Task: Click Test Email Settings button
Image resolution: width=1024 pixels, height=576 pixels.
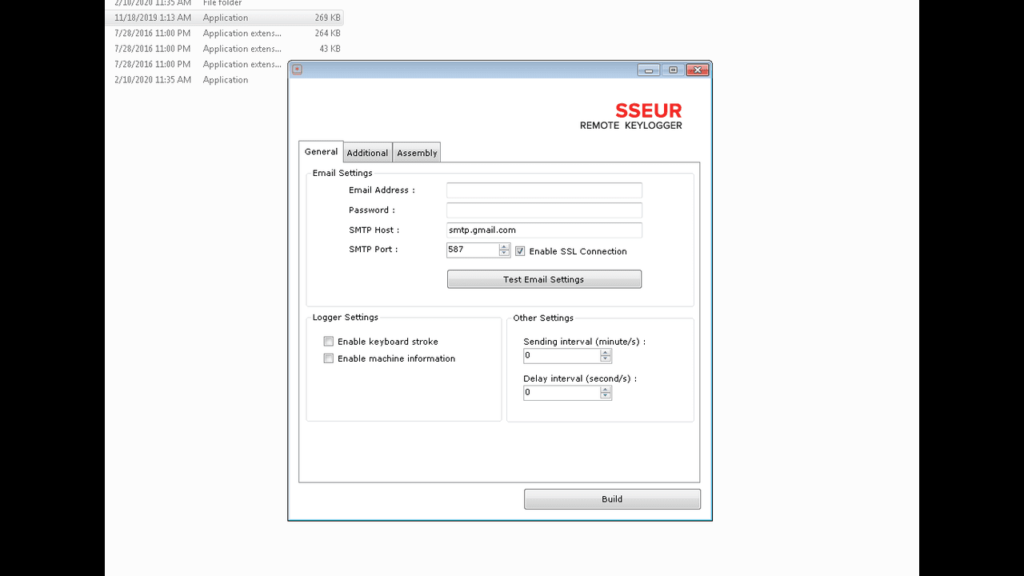Action: click(x=544, y=280)
